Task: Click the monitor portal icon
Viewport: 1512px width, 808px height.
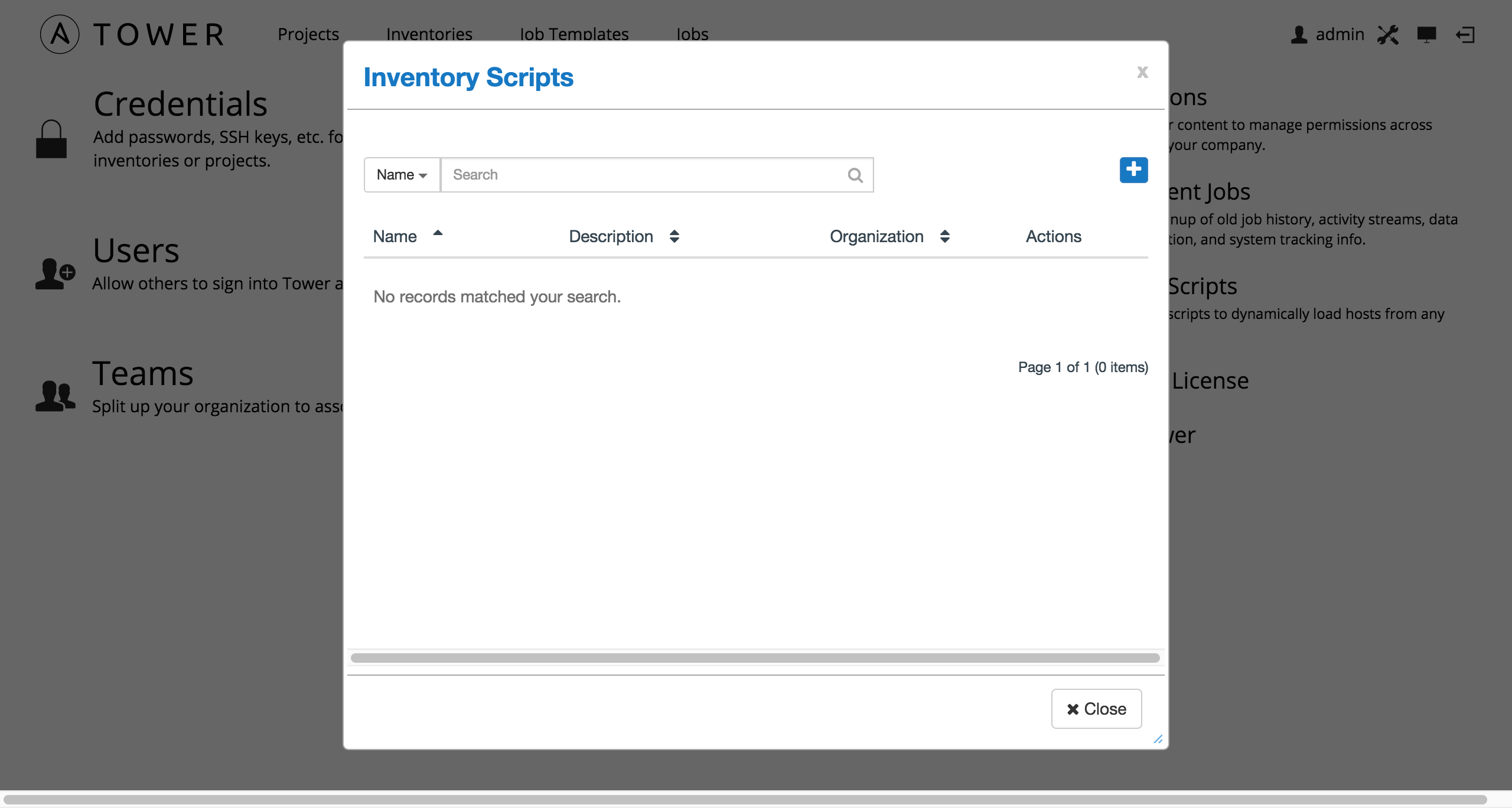Action: pyautogui.click(x=1426, y=35)
